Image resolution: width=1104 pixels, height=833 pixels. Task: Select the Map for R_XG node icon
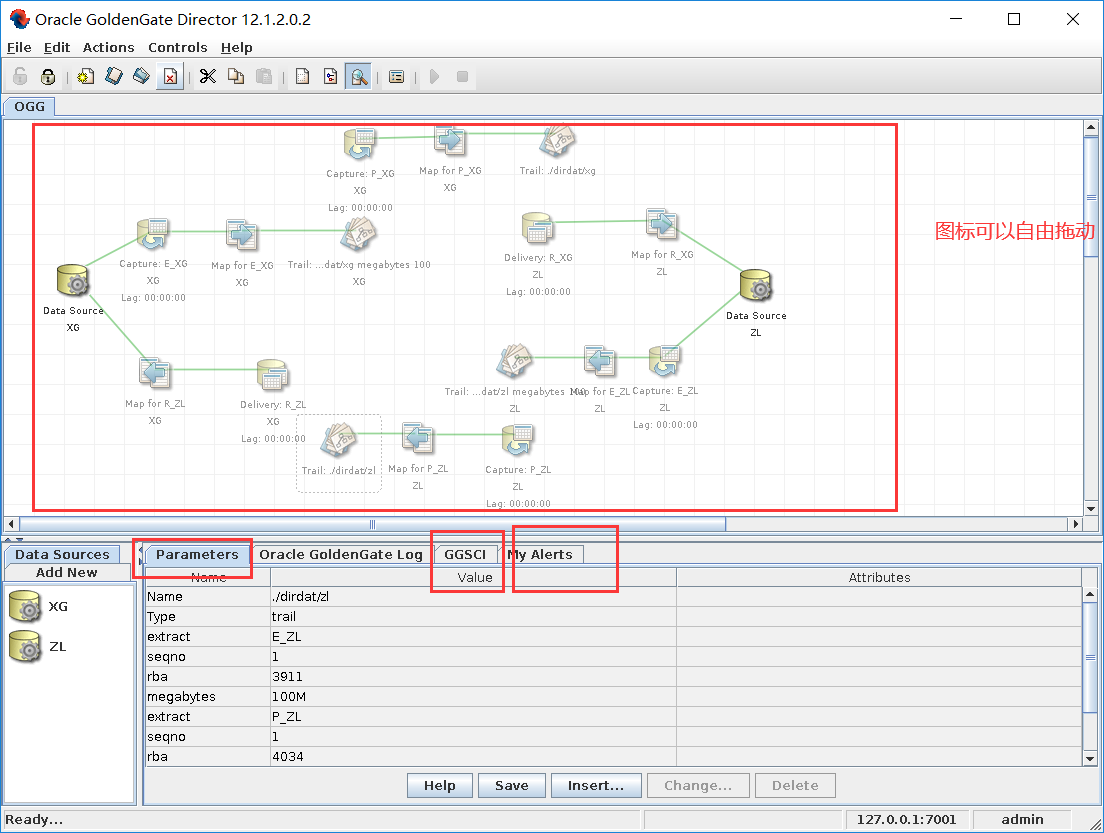click(662, 225)
